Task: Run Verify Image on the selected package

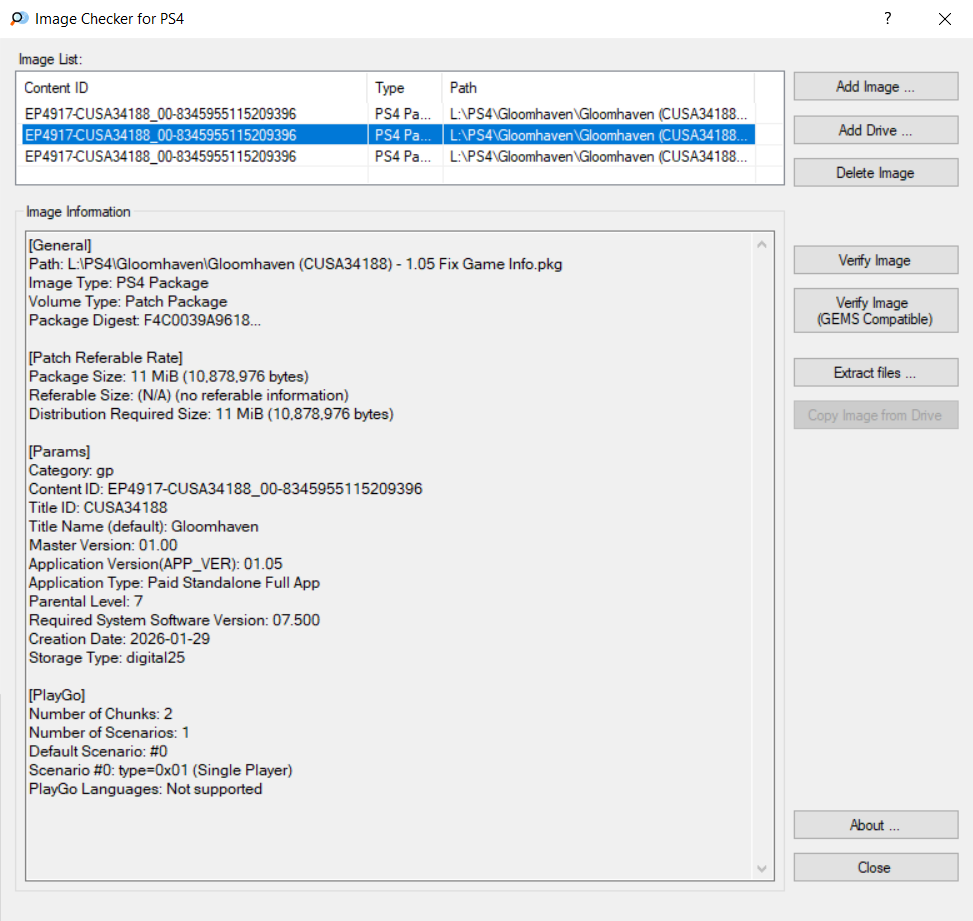Action: tap(875, 260)
